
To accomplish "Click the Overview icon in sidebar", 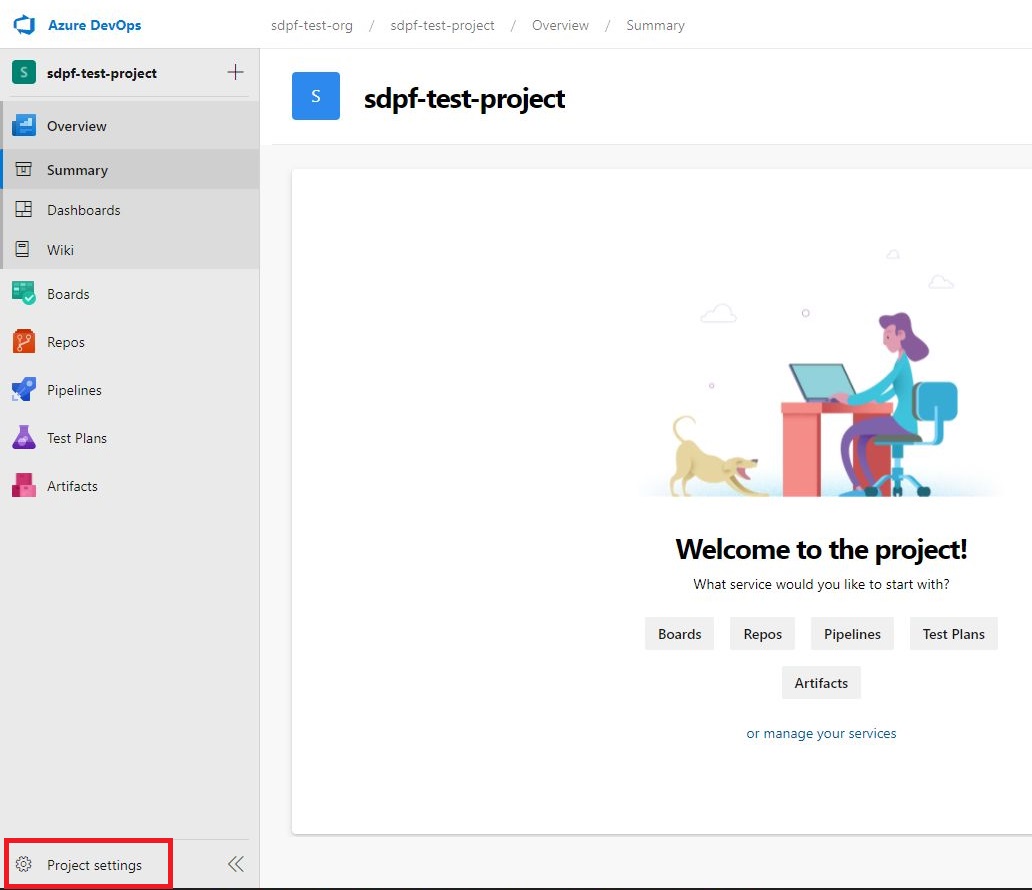I will click(24, 126).
